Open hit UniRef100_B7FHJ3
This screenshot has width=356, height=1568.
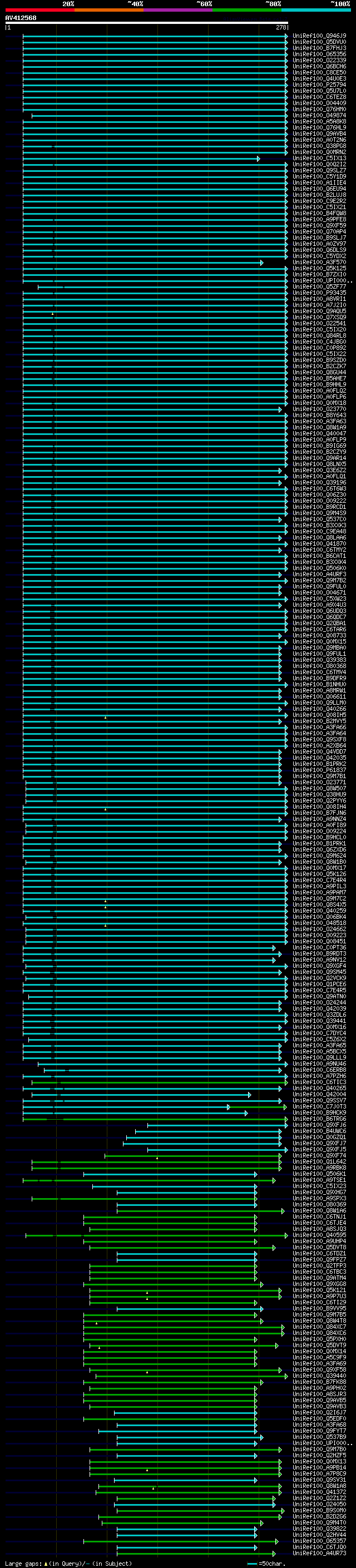[319, 48]
